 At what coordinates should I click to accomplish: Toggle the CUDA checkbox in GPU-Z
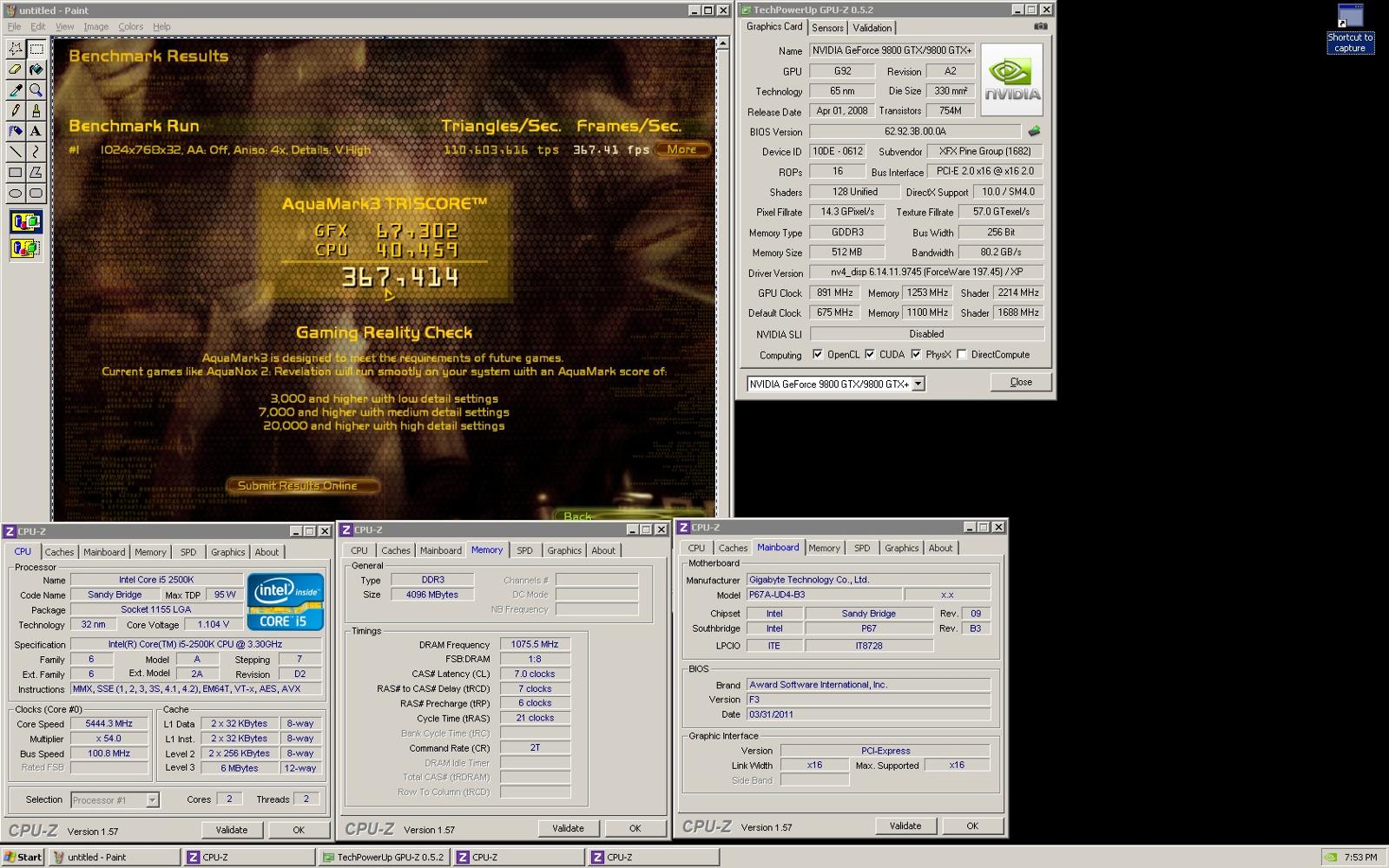(x=869, y=354)
